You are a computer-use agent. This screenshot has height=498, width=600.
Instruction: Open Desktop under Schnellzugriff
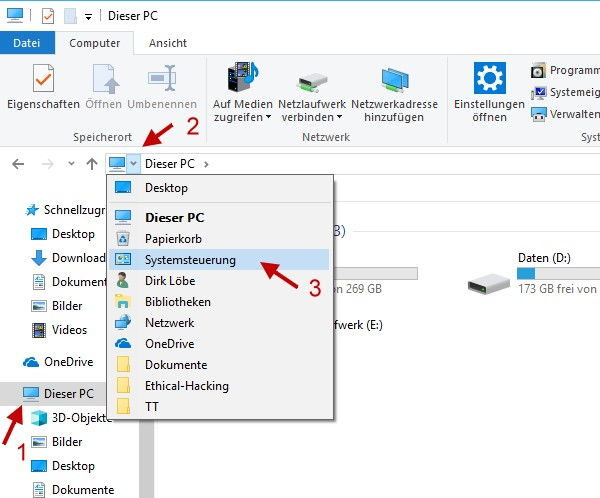[x=62, y=234]
